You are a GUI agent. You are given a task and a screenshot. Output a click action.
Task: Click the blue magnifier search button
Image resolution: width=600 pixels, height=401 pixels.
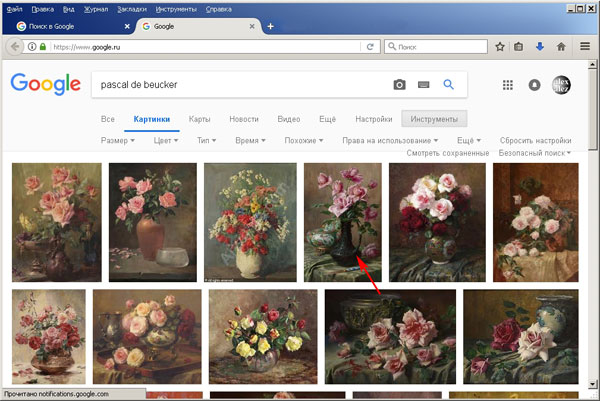(448, 84)
